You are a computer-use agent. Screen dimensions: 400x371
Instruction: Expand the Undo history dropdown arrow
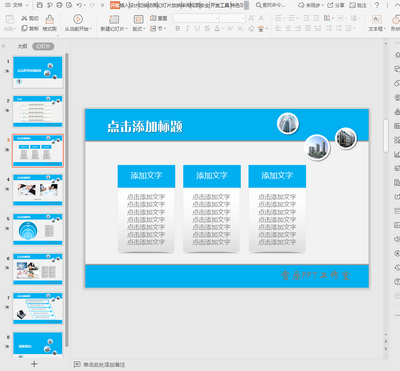[85, 5]
